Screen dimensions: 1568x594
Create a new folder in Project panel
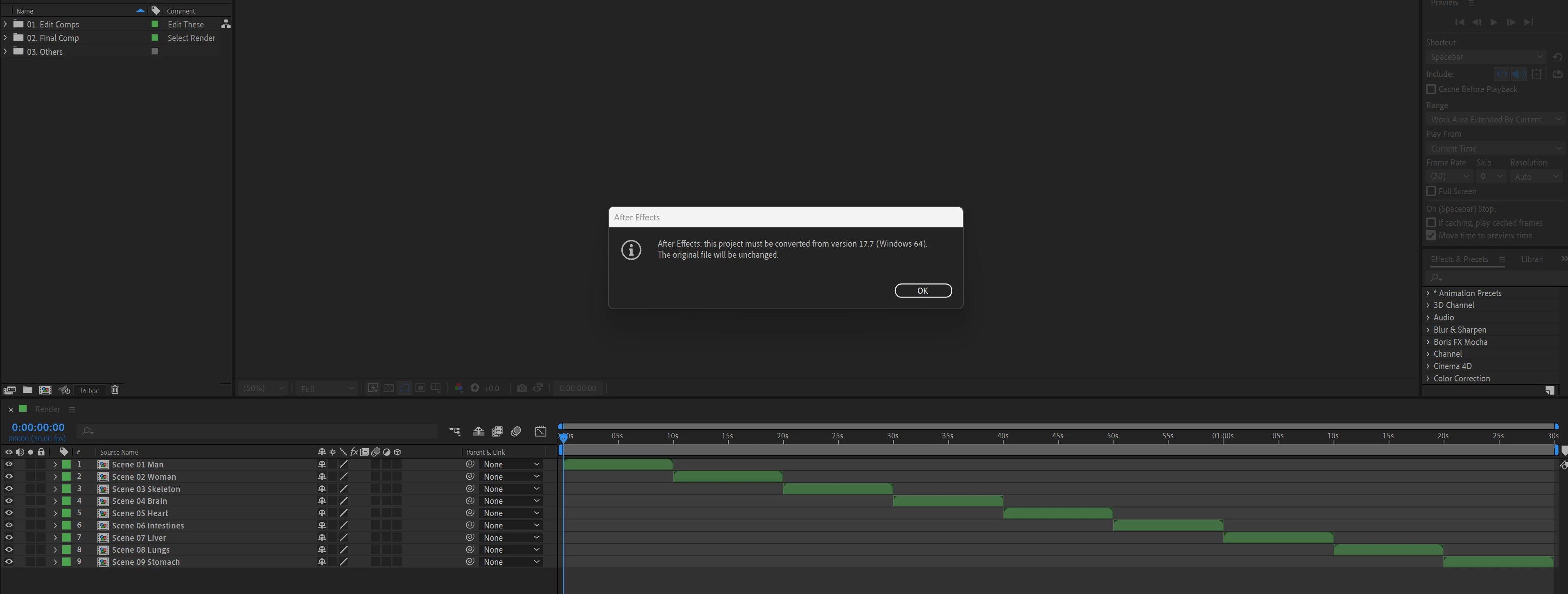[x=27, y=390]
